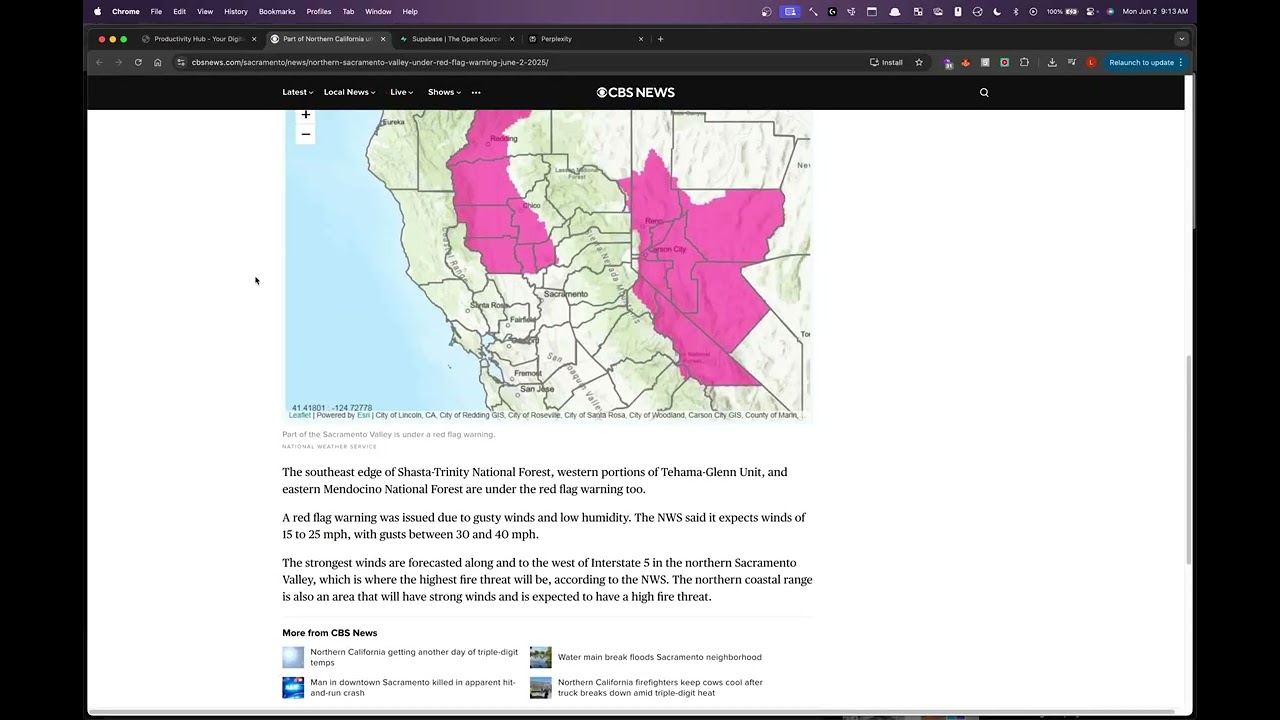Click the triple-digit temps story thumbnail
The height and width of the screenshot is (720, 1280).
tap(293, 657)
